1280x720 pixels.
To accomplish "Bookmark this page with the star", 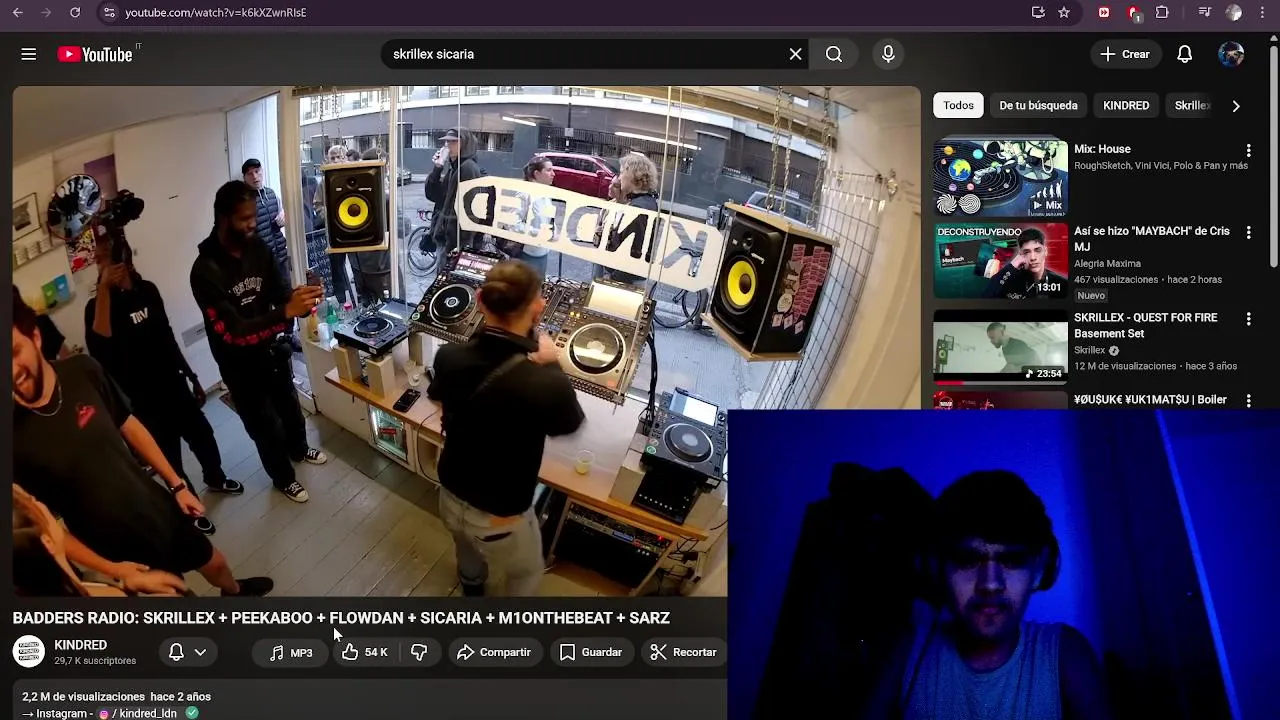I will (1064, 12).
